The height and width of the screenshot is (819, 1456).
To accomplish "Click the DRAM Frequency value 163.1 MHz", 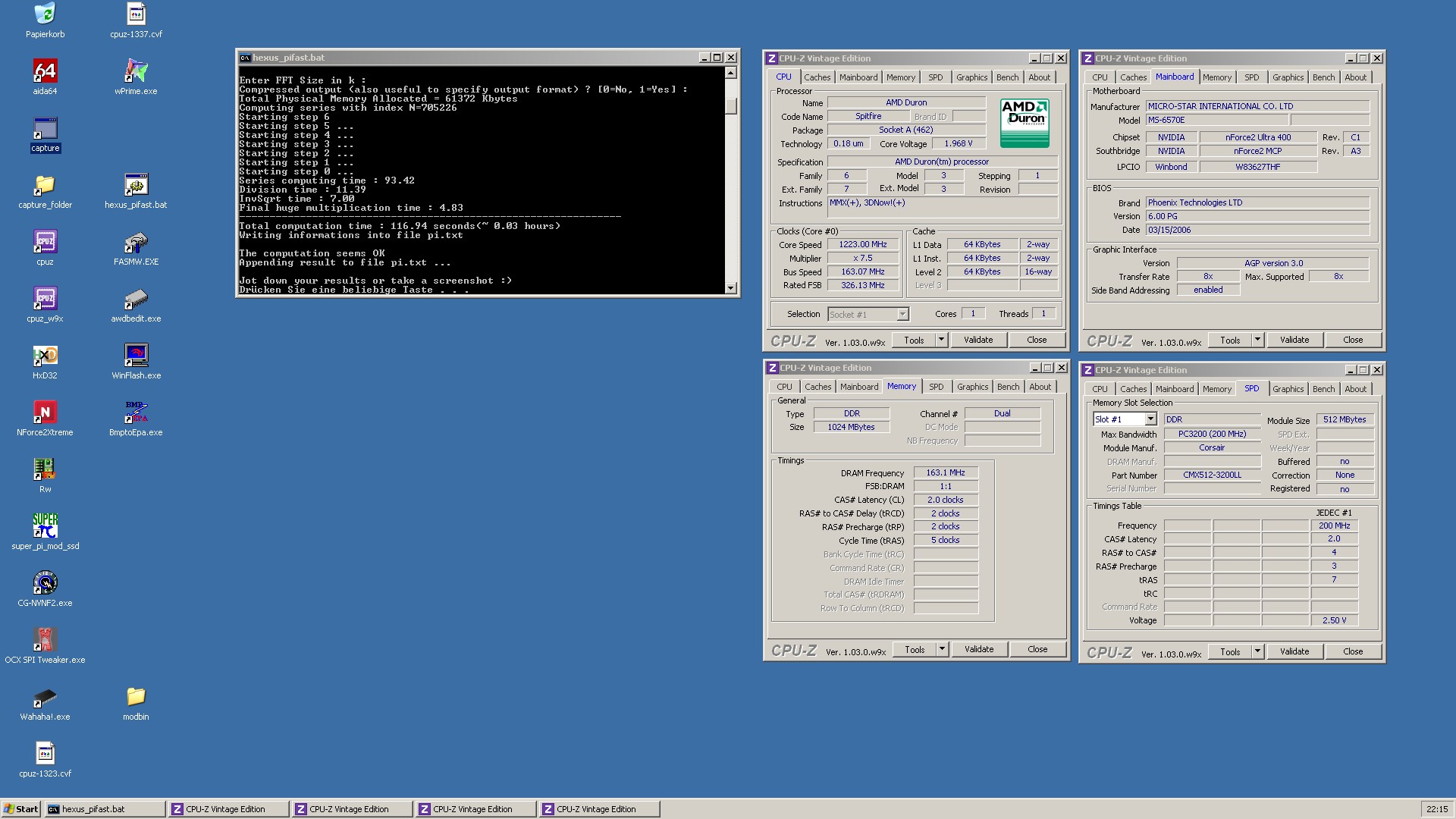I will coord(946,473).
